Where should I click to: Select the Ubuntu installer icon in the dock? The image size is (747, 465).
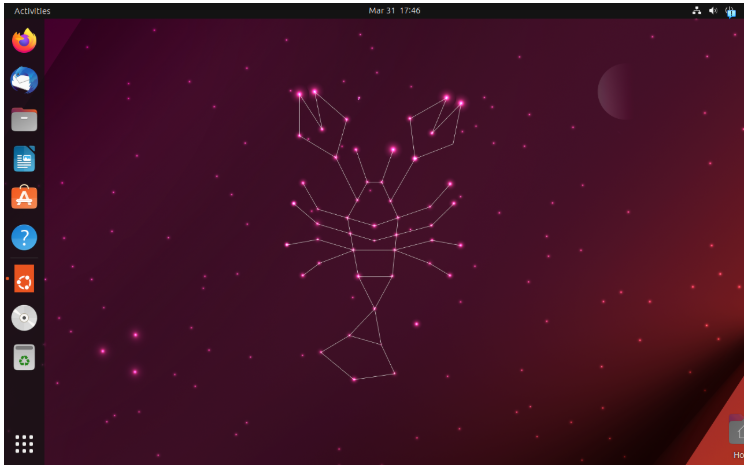pyautogui.click(x=24, y=278)
